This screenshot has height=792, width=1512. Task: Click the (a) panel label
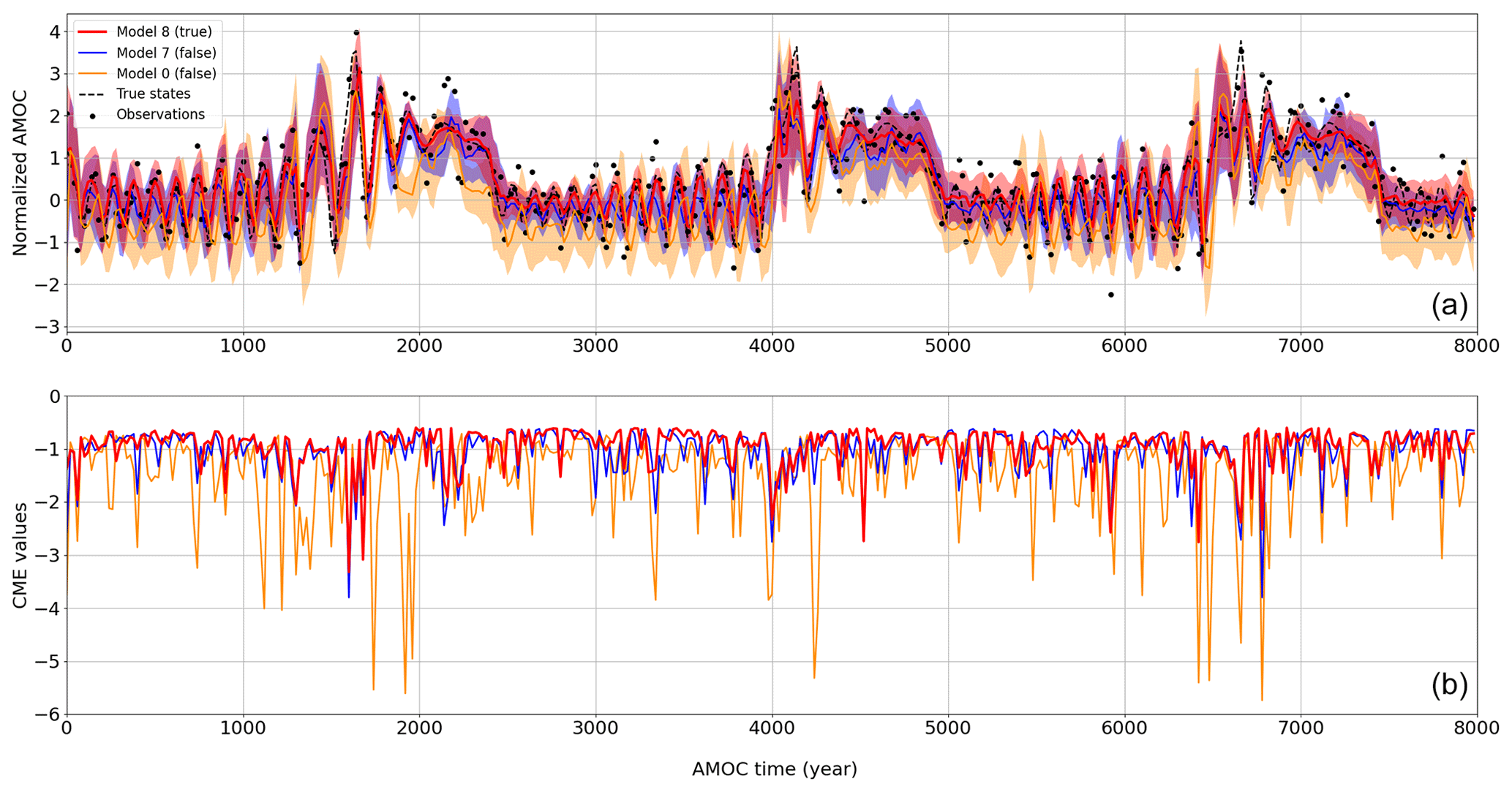coord(1449,305)
